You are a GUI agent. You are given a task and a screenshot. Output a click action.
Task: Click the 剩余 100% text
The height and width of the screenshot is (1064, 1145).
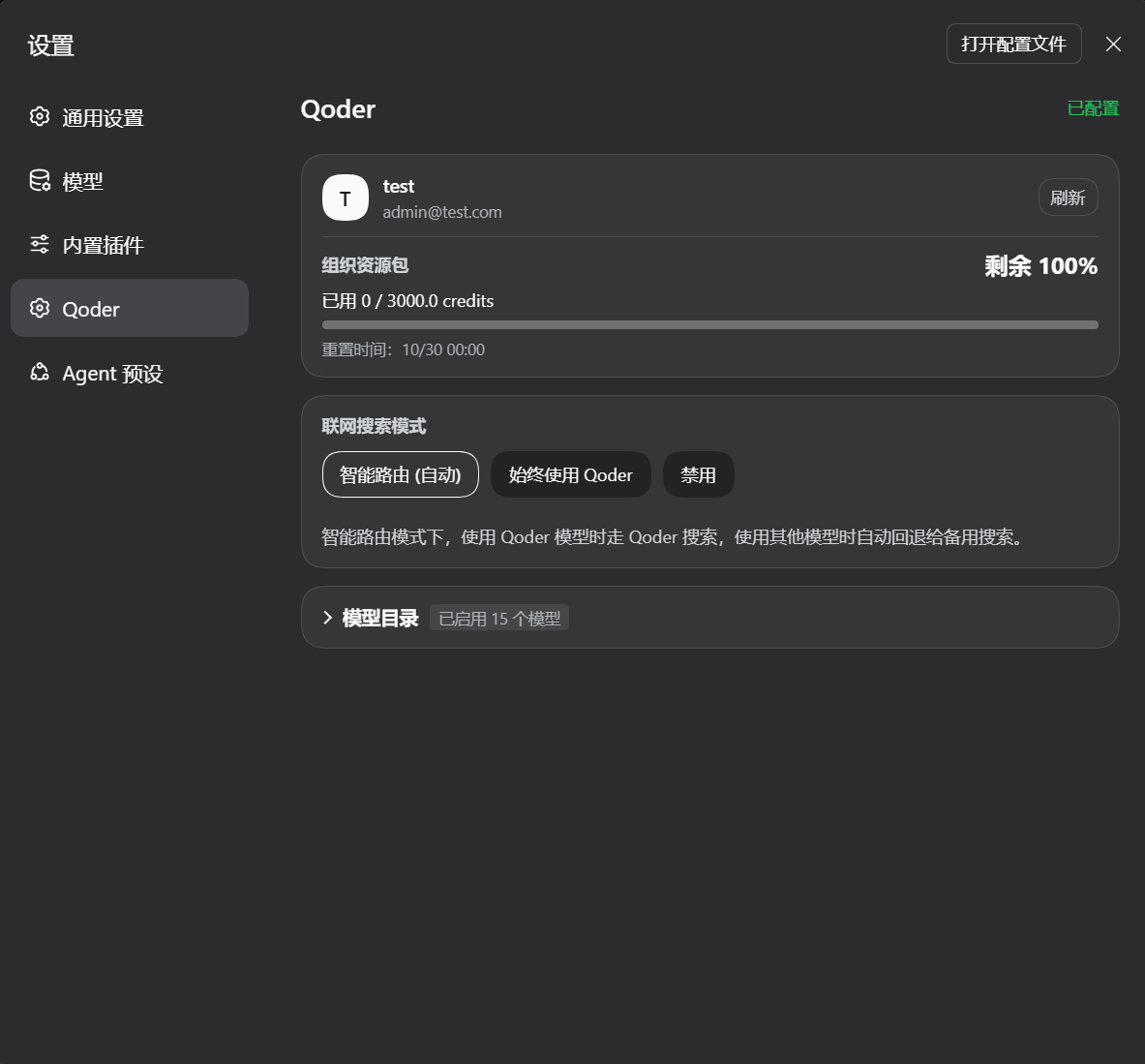point(1040,266)
